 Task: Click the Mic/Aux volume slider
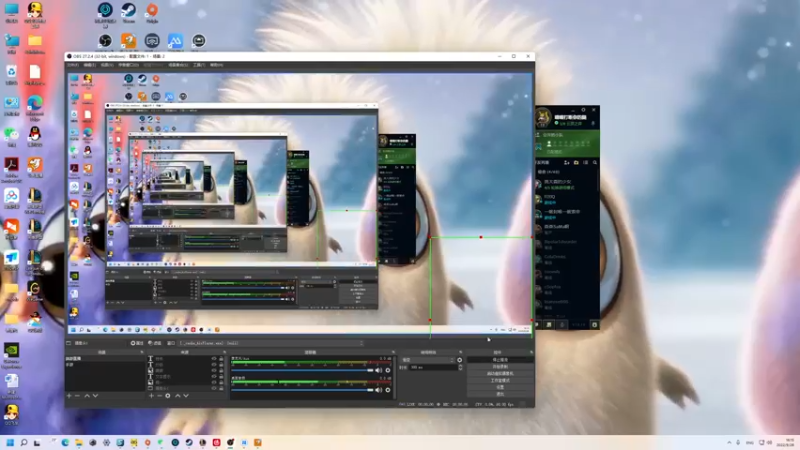(302, 370)
